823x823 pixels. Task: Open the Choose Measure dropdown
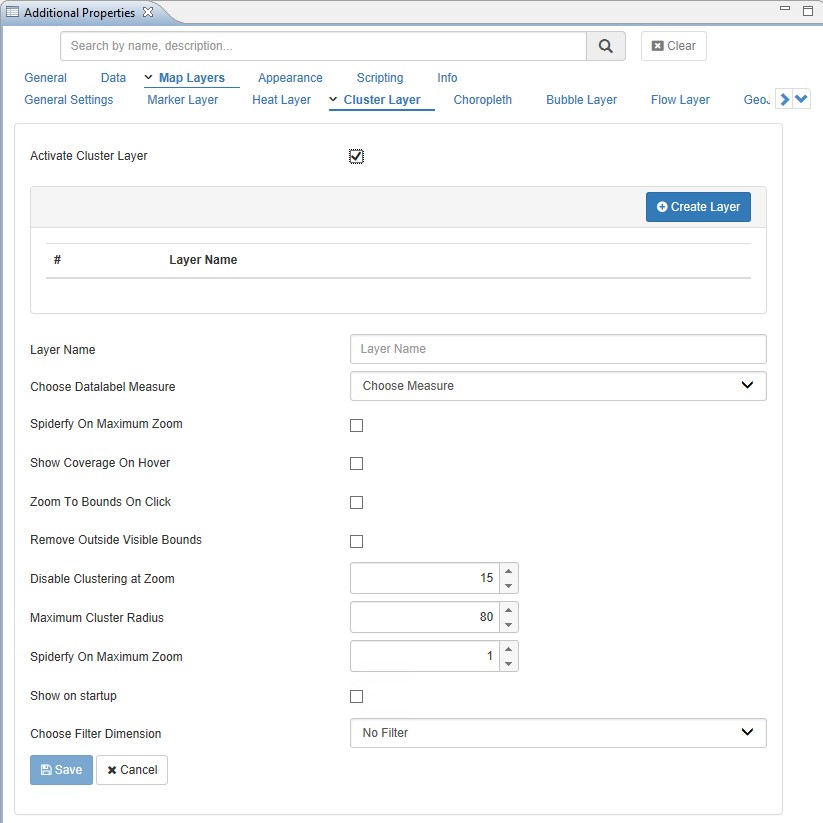coord(557,386)
